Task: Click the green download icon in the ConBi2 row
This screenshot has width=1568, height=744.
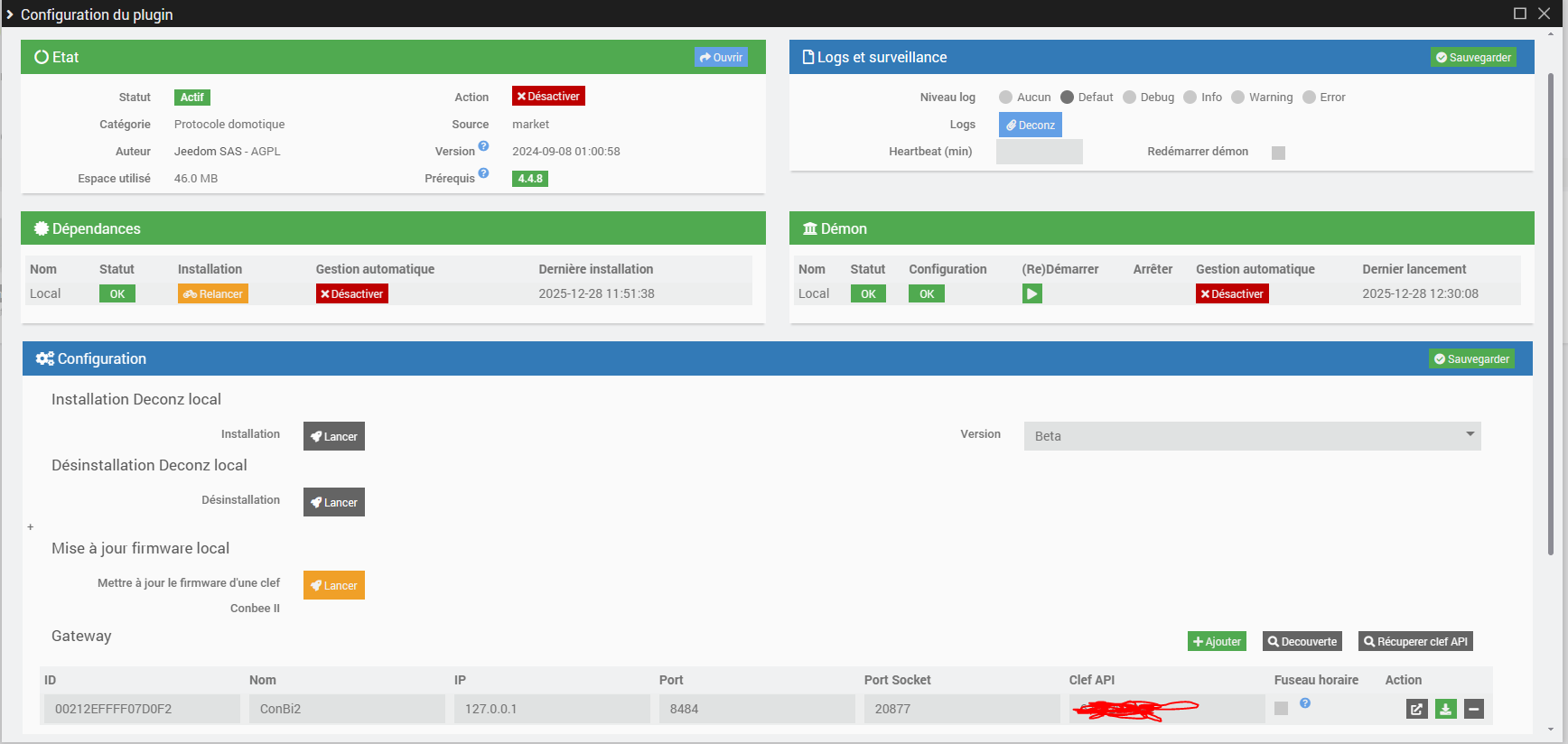Action: click(x=1445, y=710)
